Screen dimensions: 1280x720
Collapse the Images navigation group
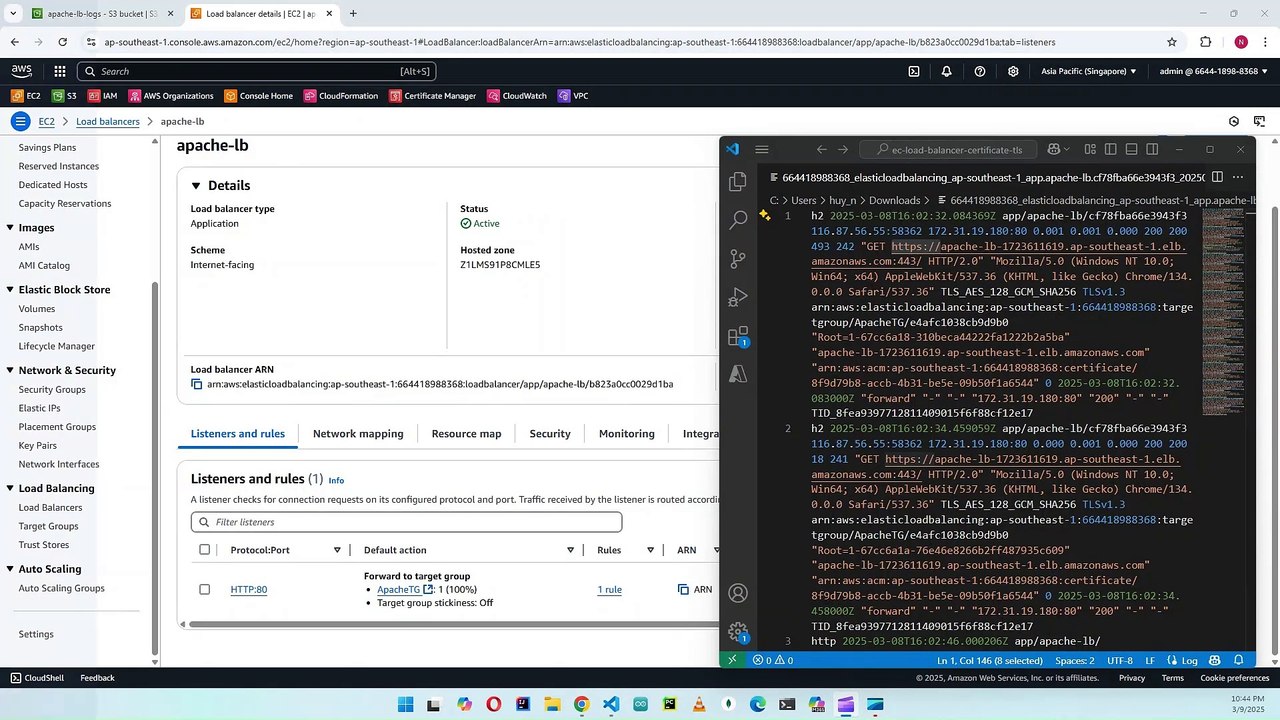(10, 228)
